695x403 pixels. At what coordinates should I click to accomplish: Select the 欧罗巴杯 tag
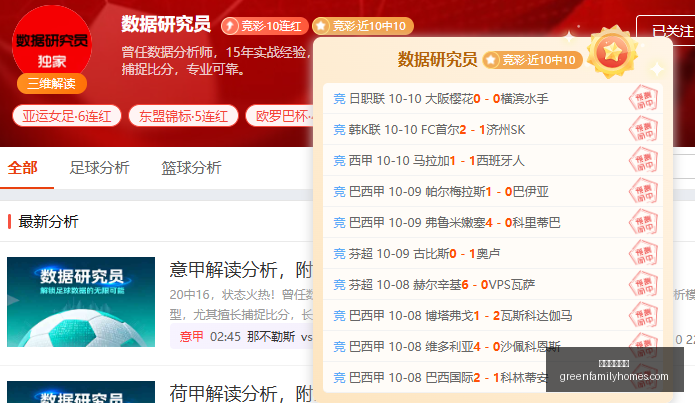pos(280,116)
